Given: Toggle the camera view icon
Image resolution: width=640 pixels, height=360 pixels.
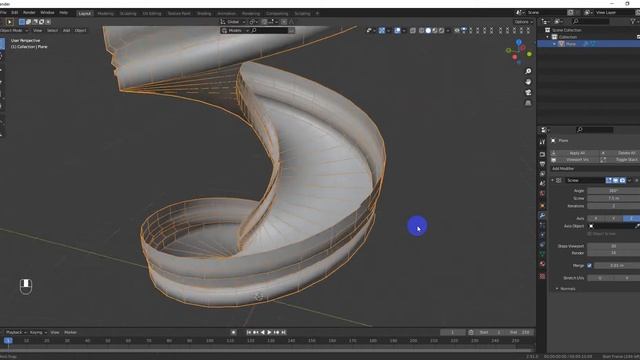Looking at the screenshot, I should click(528, 93).
